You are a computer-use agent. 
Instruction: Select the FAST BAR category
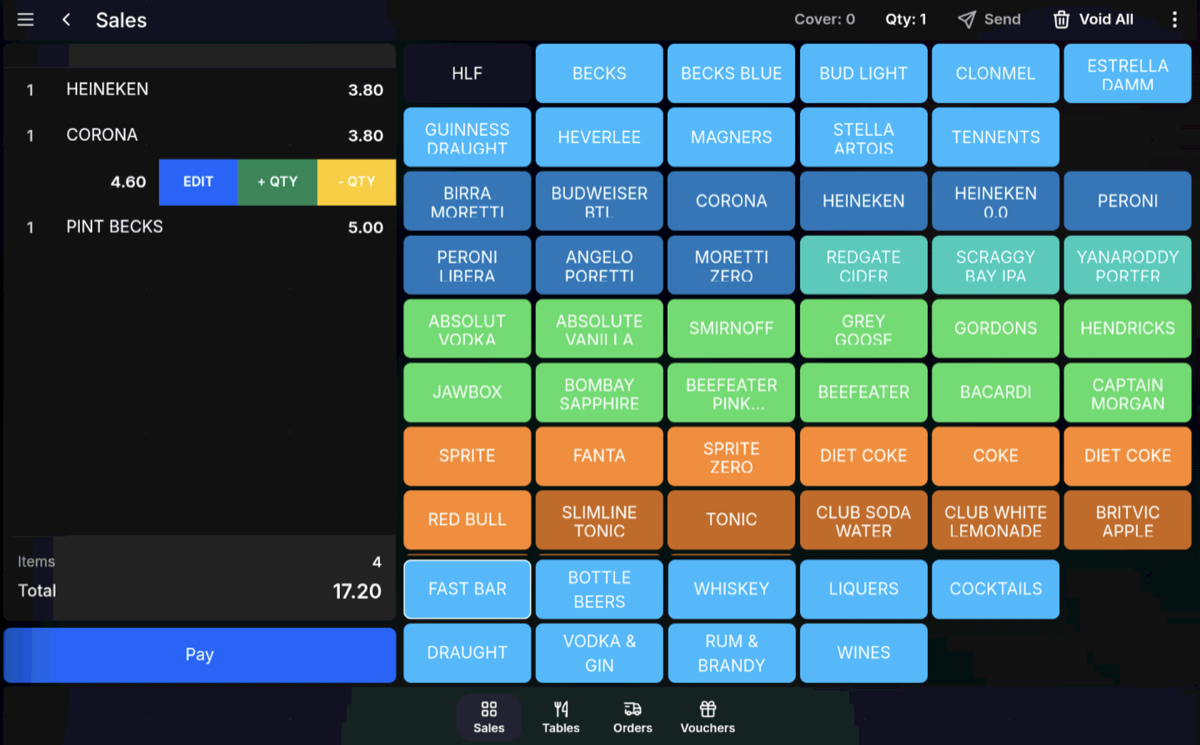(467, 589)
